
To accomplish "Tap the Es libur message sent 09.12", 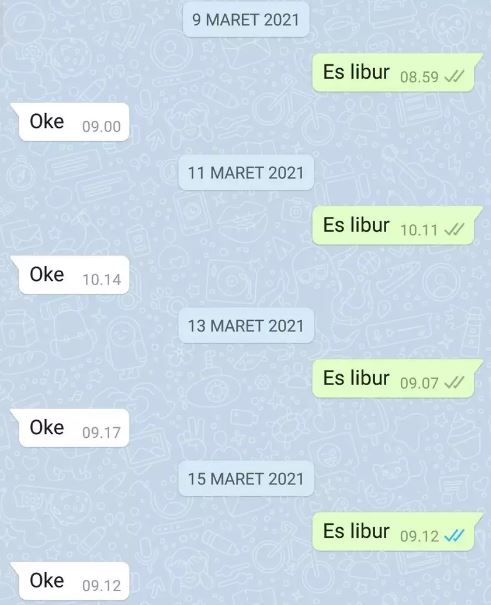I will [397, 531].
